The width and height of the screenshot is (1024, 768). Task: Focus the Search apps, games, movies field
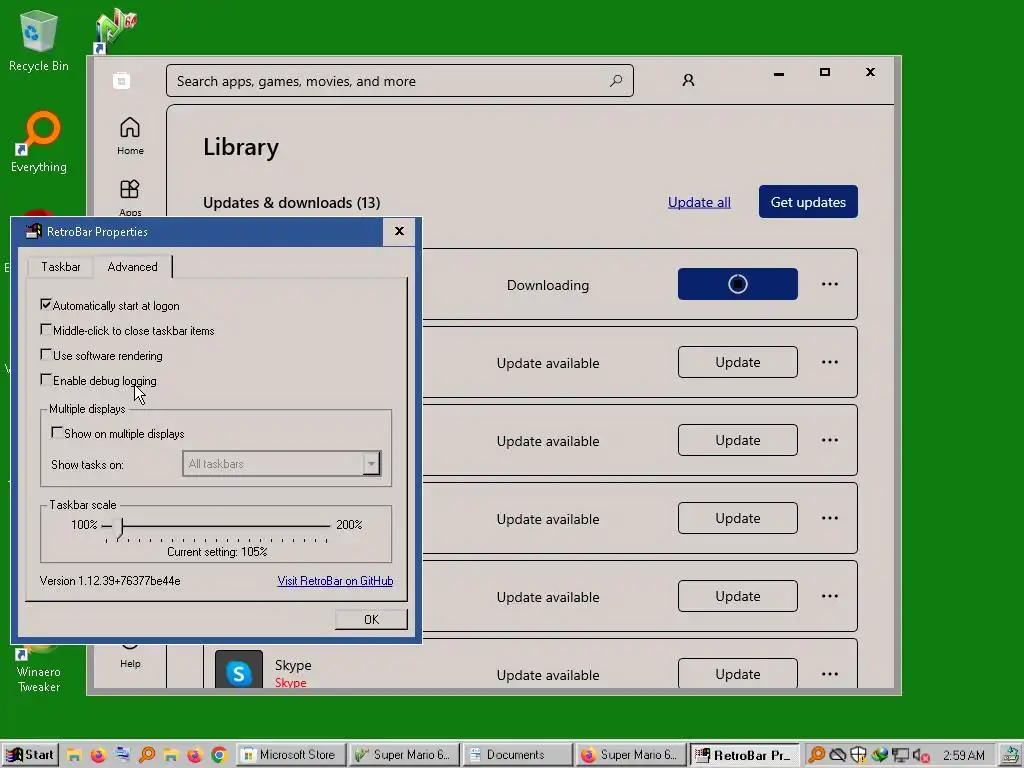click(400, 81)
